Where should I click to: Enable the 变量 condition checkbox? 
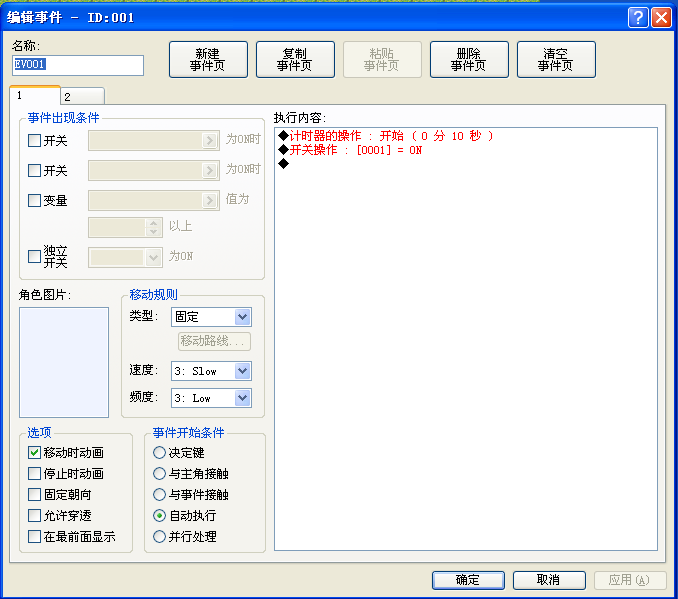[34, 200]
